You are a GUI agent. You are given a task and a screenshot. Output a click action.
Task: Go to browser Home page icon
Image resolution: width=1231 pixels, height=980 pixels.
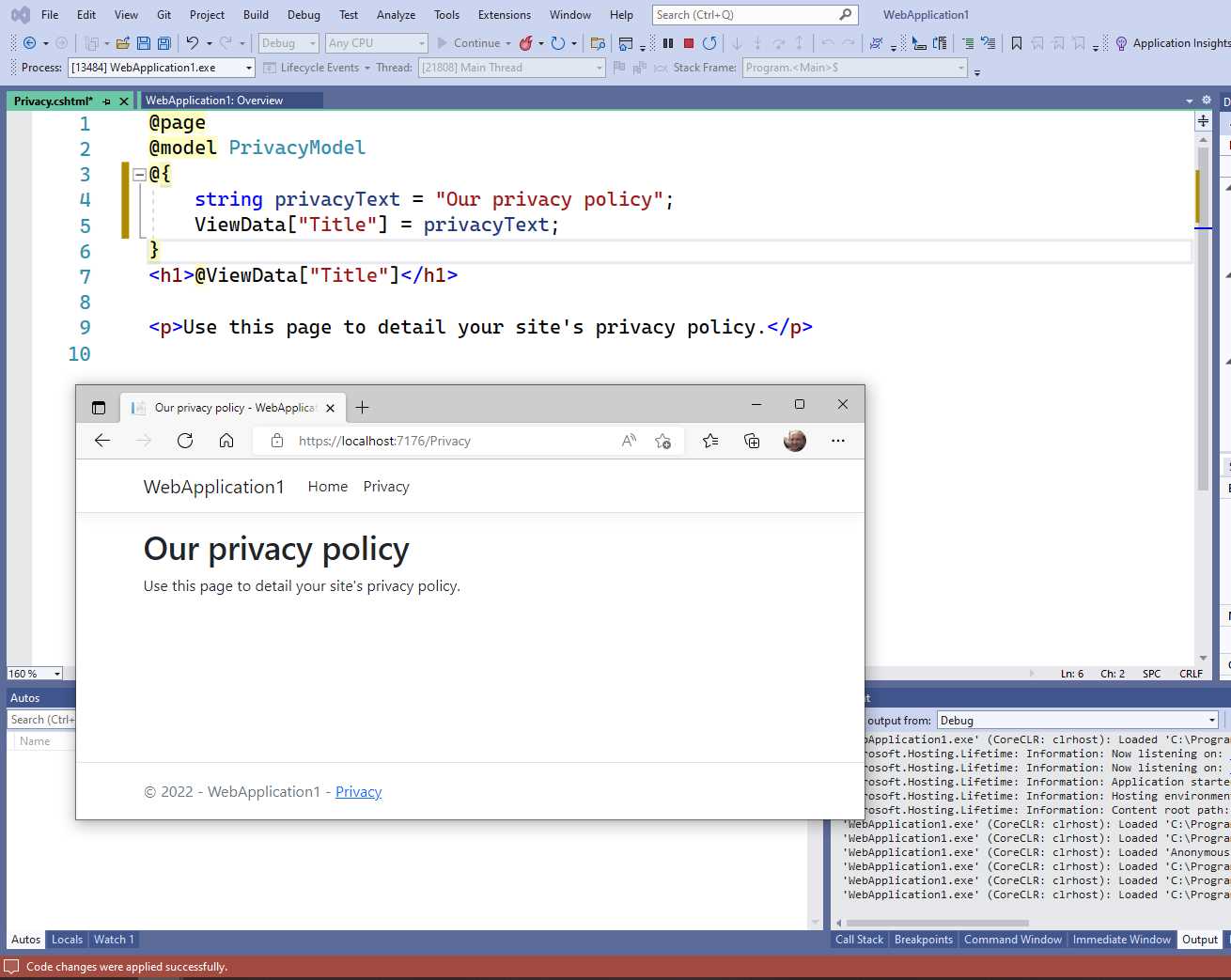click(226, 441)
